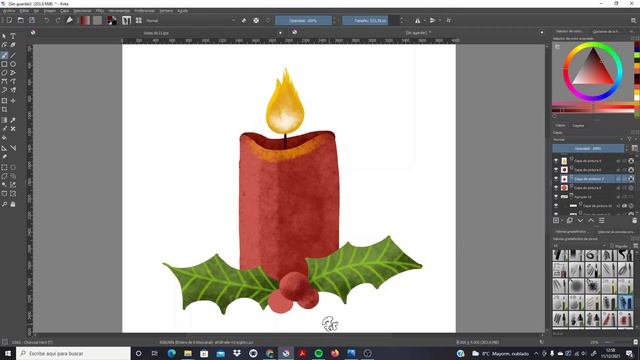Open the Preferencias menu
Viewport: 640px width, 360px height.
pyautogui.click(x=144, y=11)
